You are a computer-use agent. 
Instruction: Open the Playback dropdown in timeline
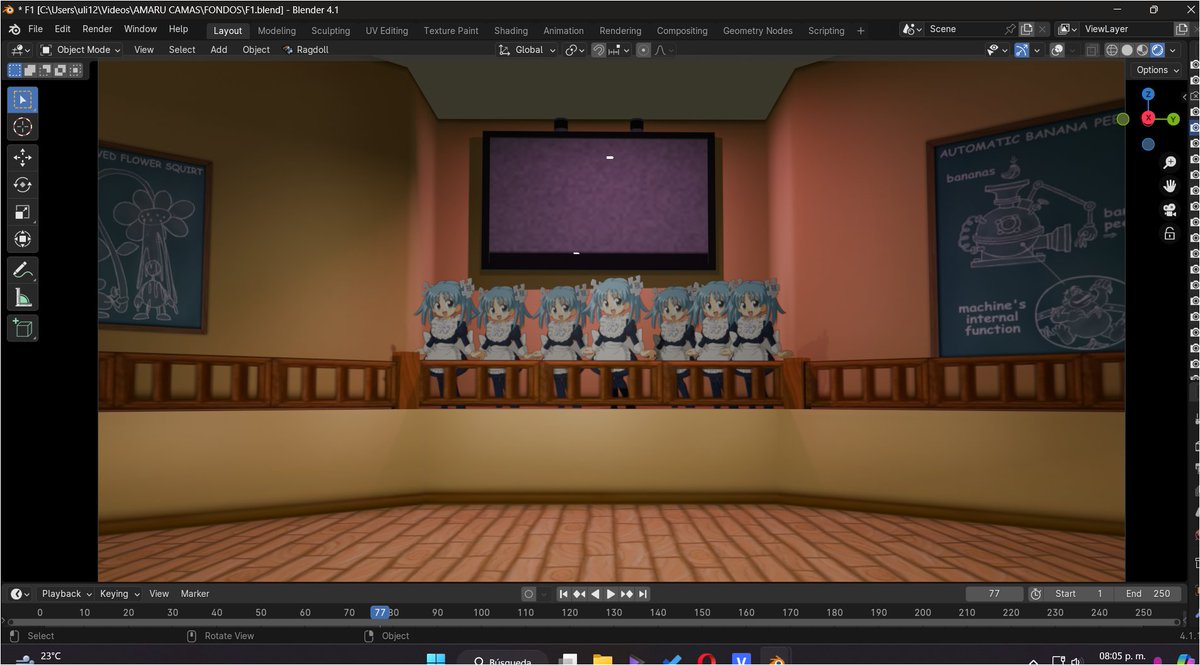pos(67,594)
